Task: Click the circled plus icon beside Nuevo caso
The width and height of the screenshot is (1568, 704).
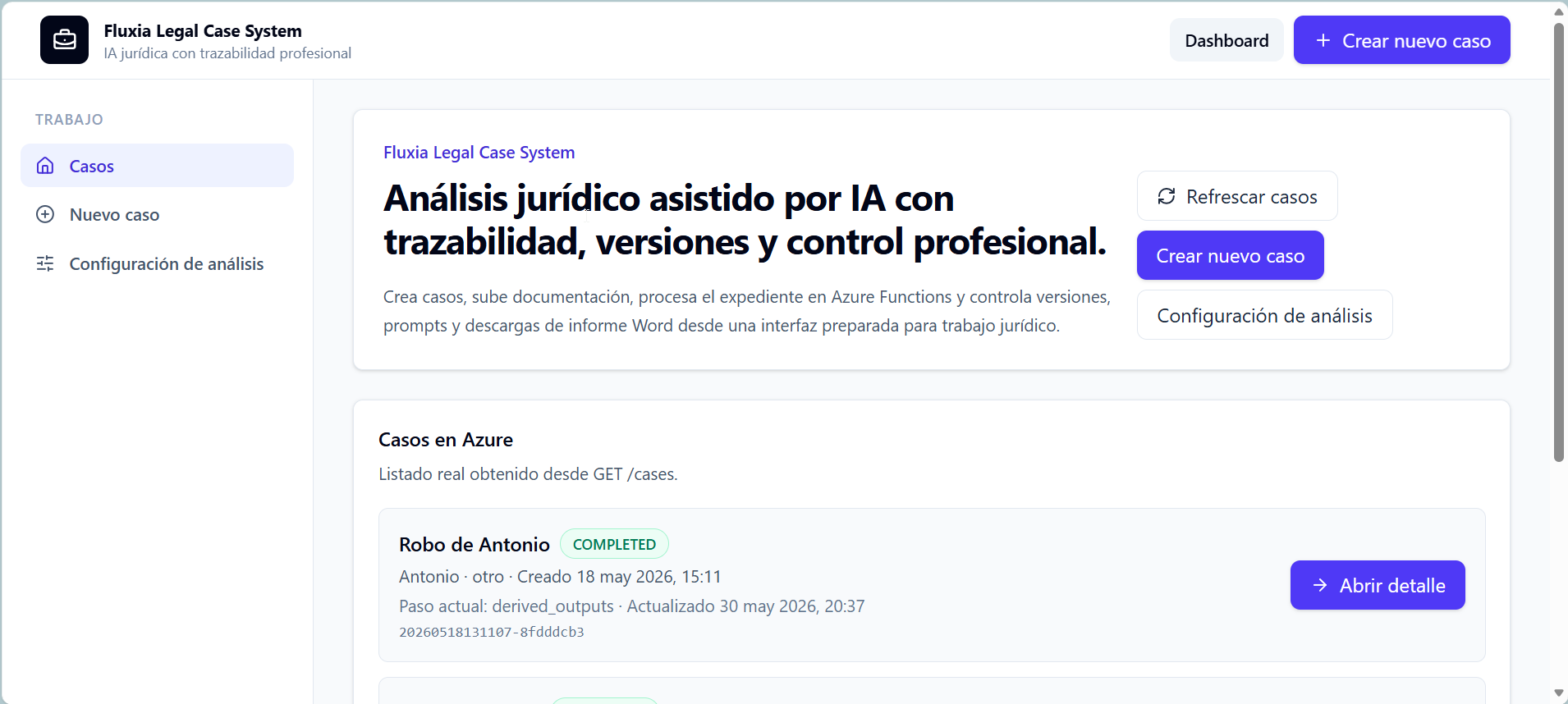Action: [x=45, y=214]
